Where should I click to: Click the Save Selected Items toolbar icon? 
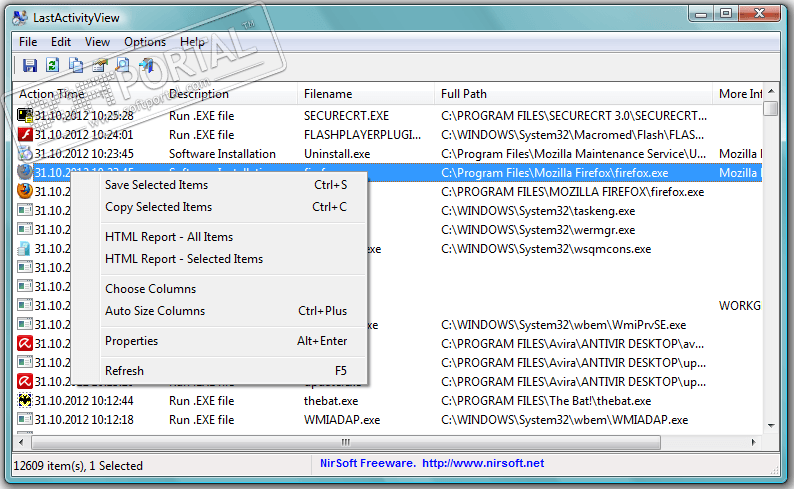tap(30, 65)
